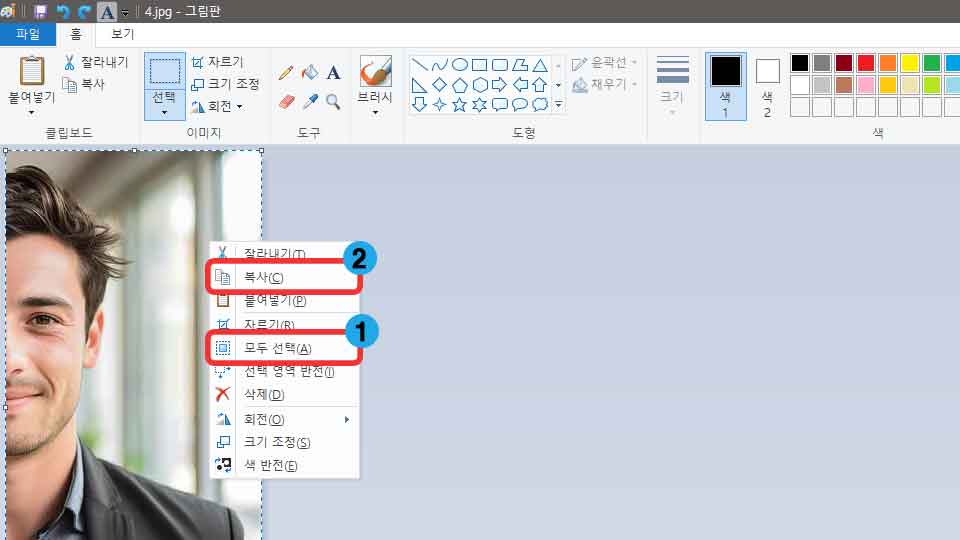Click the ribbon 자르기 crop button
This screenshot has width=960, height=540.
point(217,62)
